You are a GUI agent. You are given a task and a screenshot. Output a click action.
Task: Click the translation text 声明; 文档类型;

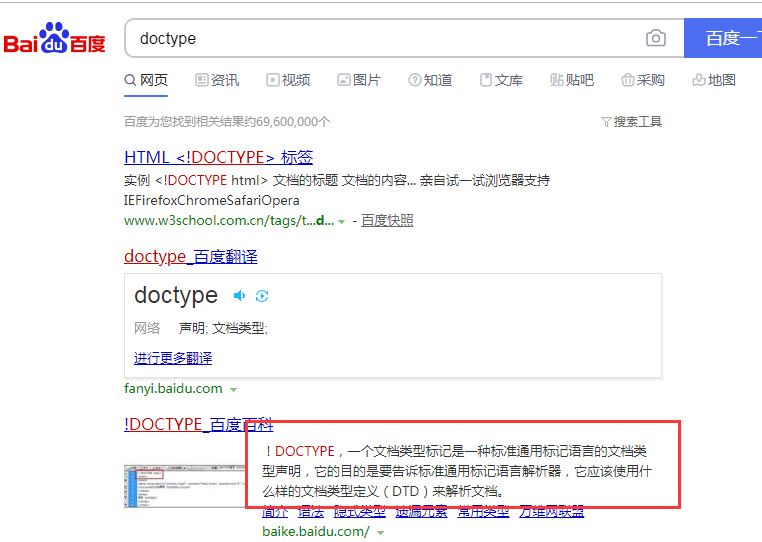pyautogui.click(x=223, y=328)
